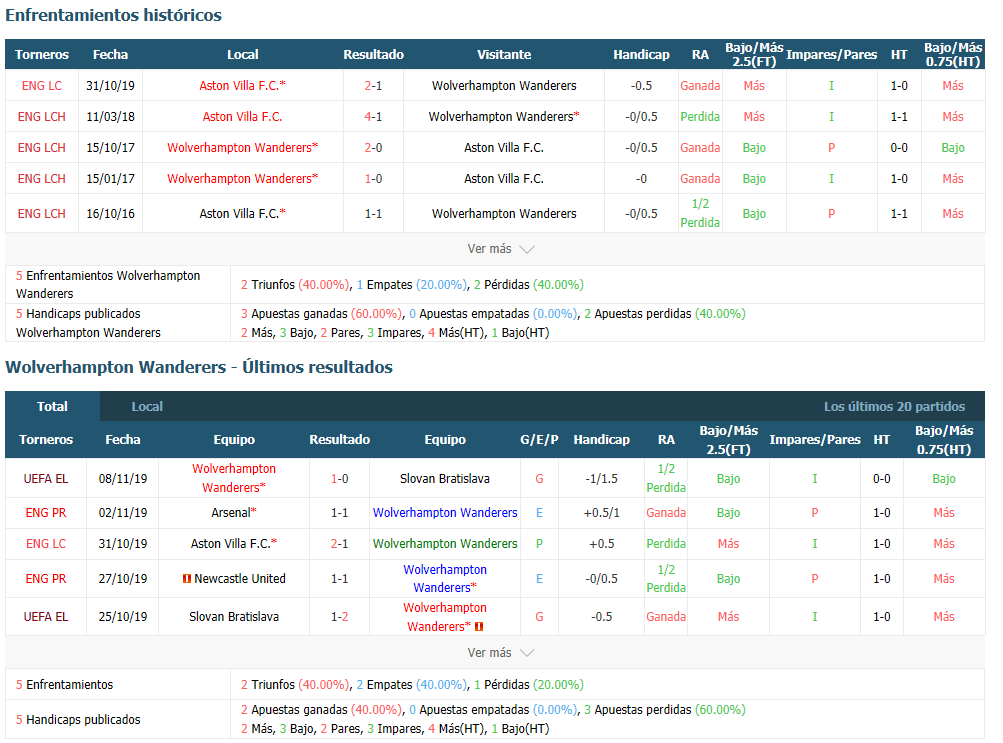Open ENG PR tournament for 02/11/19
Screen dimensions: 1003x743
tap(46, 513)
